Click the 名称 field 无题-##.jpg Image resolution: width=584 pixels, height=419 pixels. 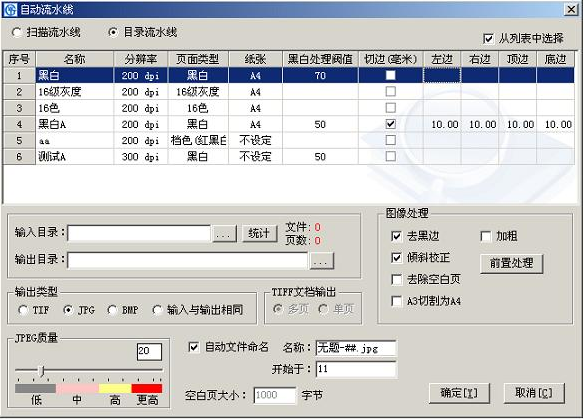pos(356,349)
